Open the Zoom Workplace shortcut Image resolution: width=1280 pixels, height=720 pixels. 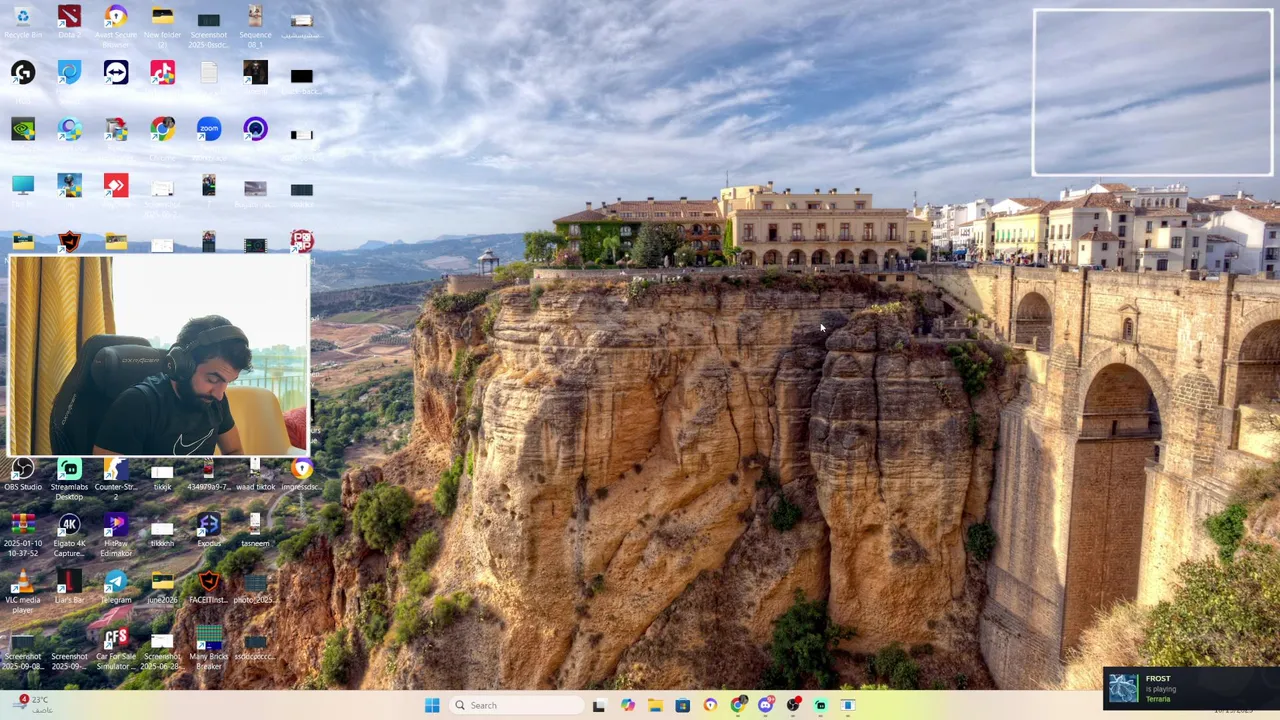209,129
